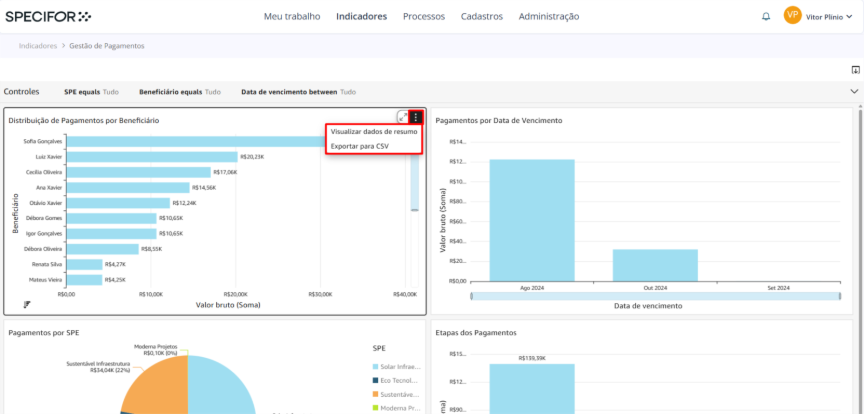Screen dimensions: 864x414
Task: Collapse the Controles bar with the chevron
Action: coord(855,92)
